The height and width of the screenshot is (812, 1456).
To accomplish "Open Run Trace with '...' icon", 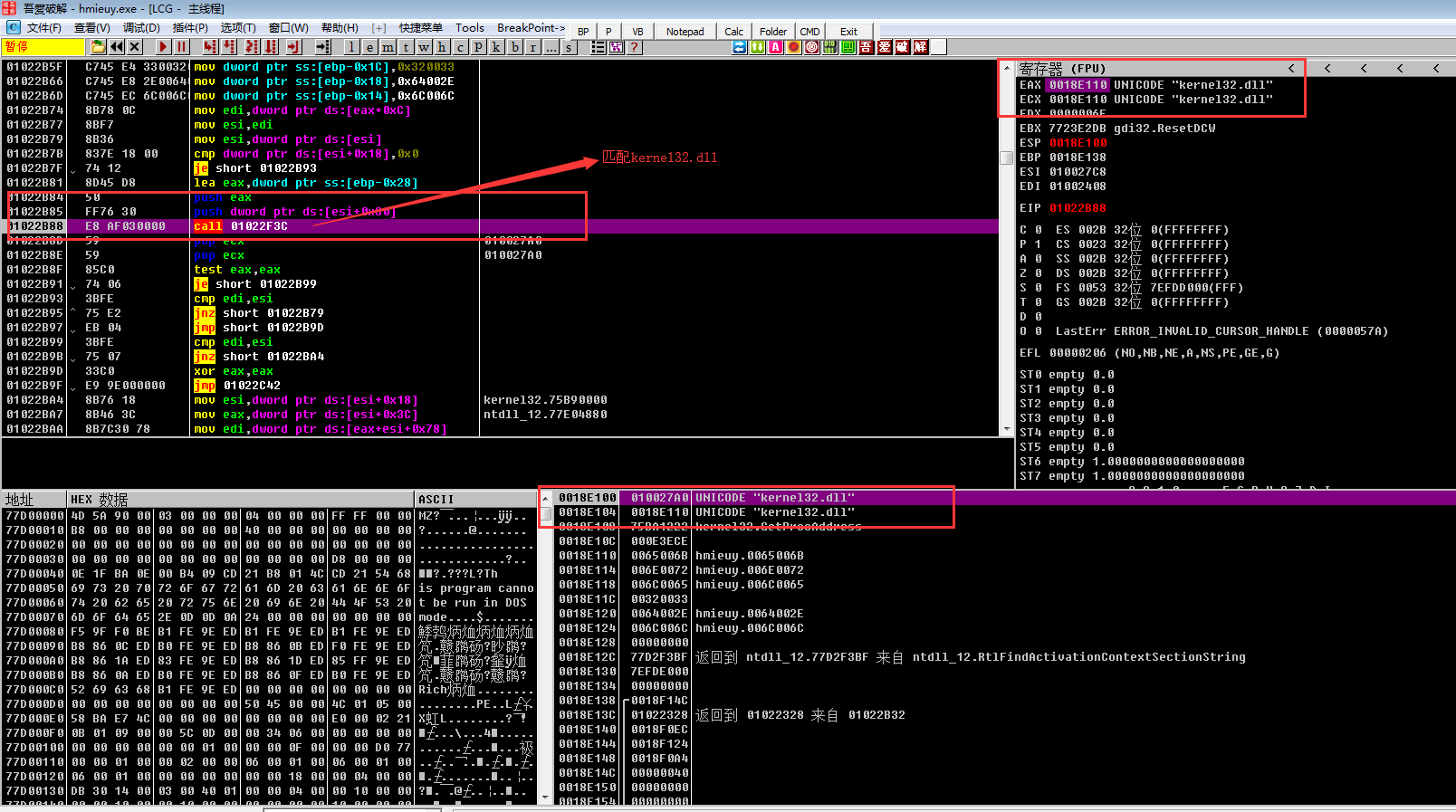I will tap(551, 47).
